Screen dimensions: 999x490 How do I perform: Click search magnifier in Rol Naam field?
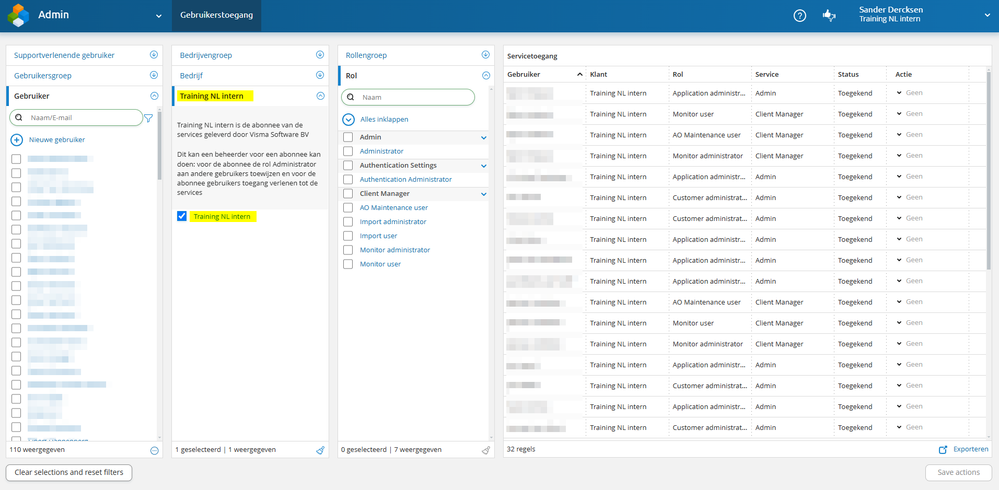pos(350,97)
